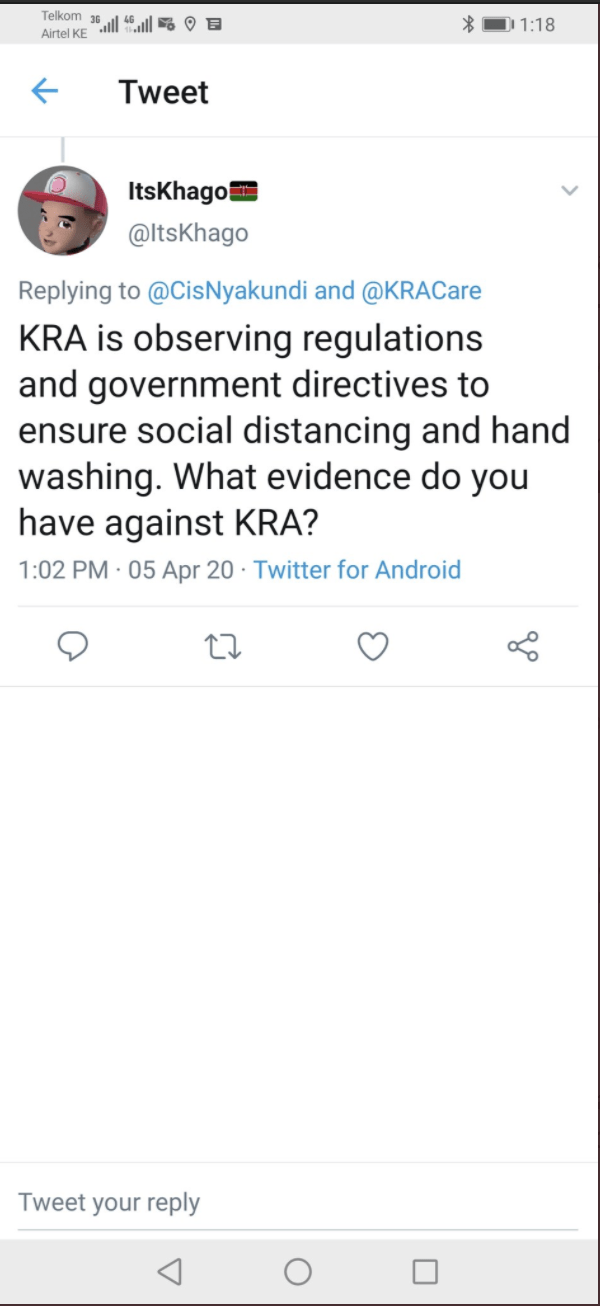This screenshot has height=1306, width=600.
Task: Tap the tweet timestamp 1:02 PM
Action: point(63,570)
